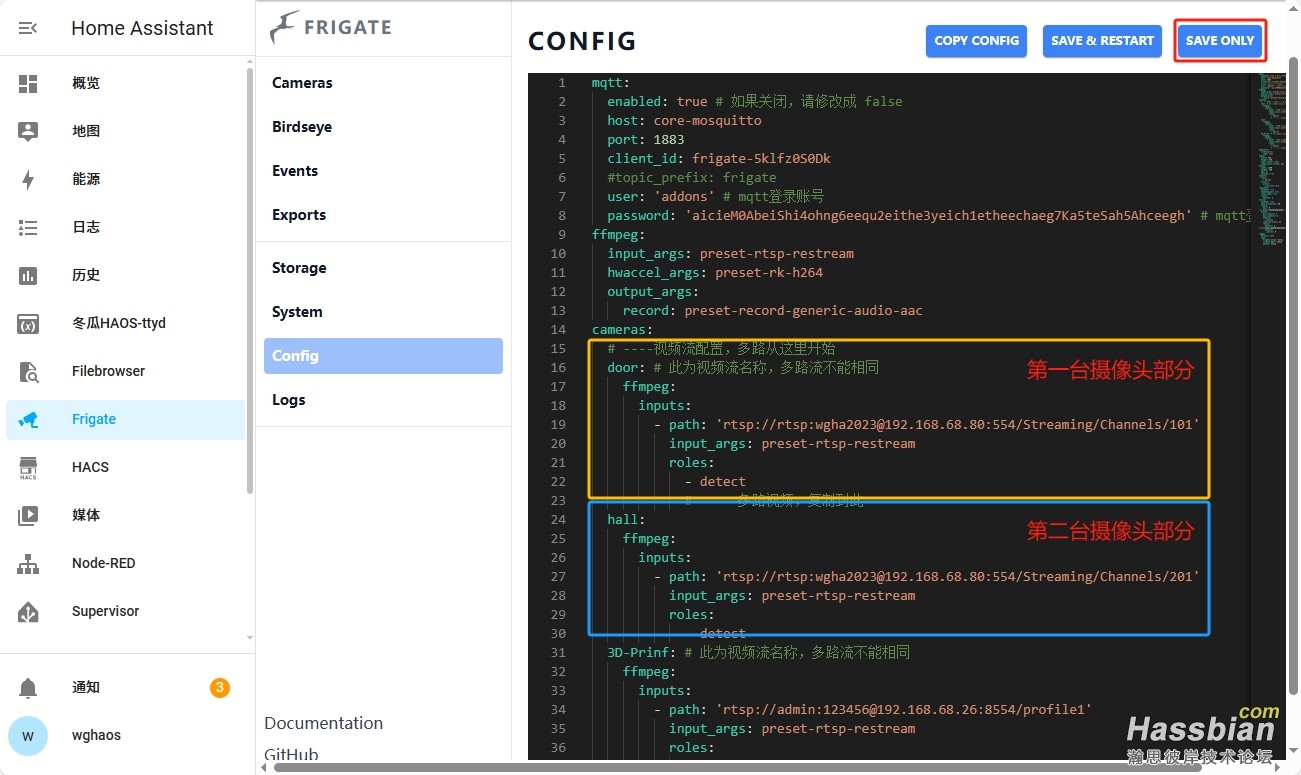
Task: Click the COPY CONFIG button
Action: (976, 41)
